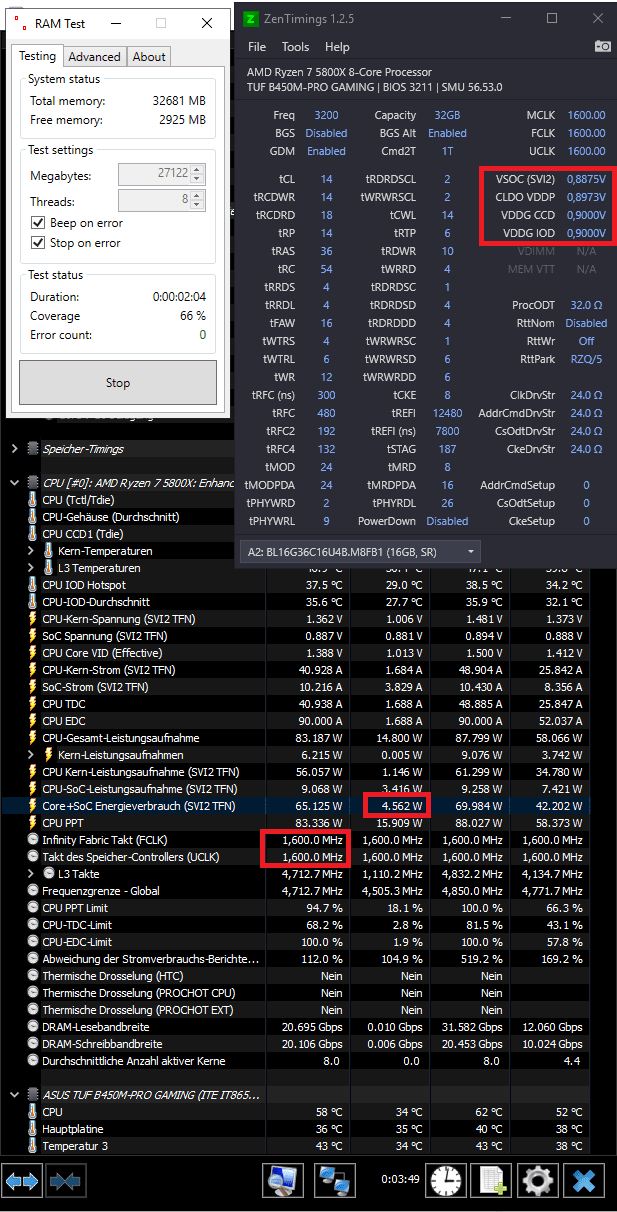Switch to the Advanced tab in RAM Test
The image size is (617, 1212).
95,57
